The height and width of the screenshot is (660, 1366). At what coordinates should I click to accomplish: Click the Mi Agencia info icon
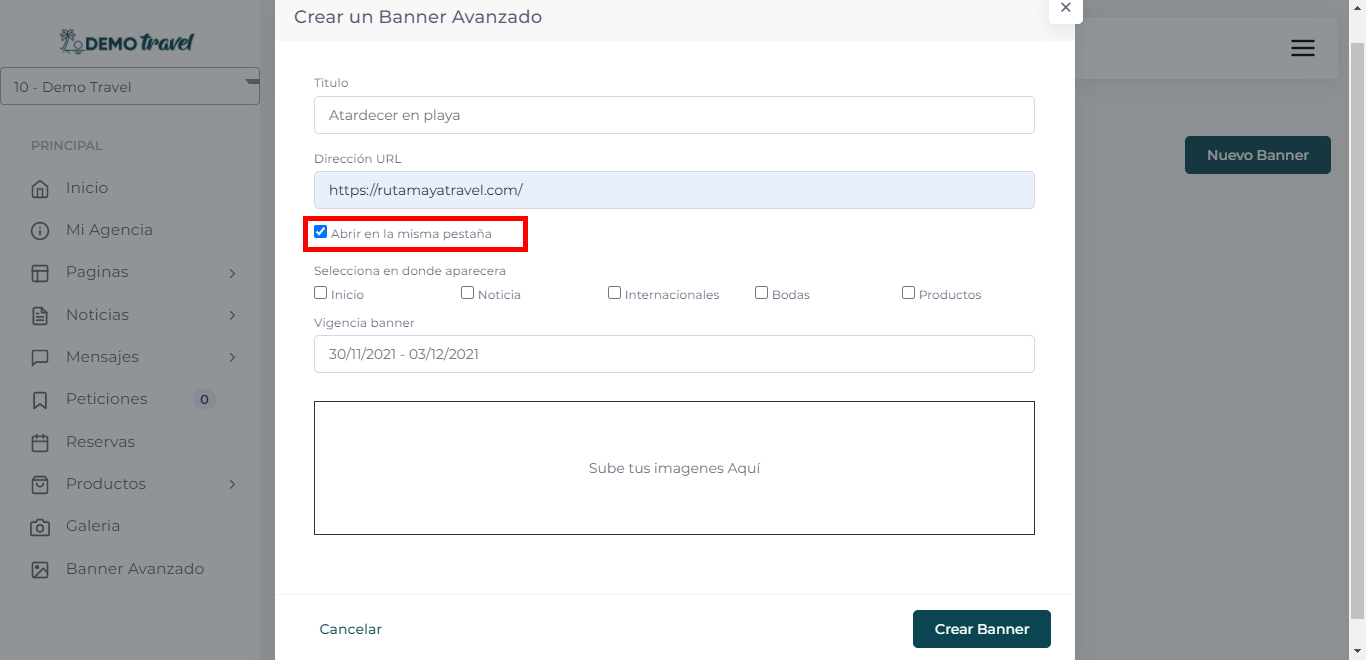click(40, 231)
